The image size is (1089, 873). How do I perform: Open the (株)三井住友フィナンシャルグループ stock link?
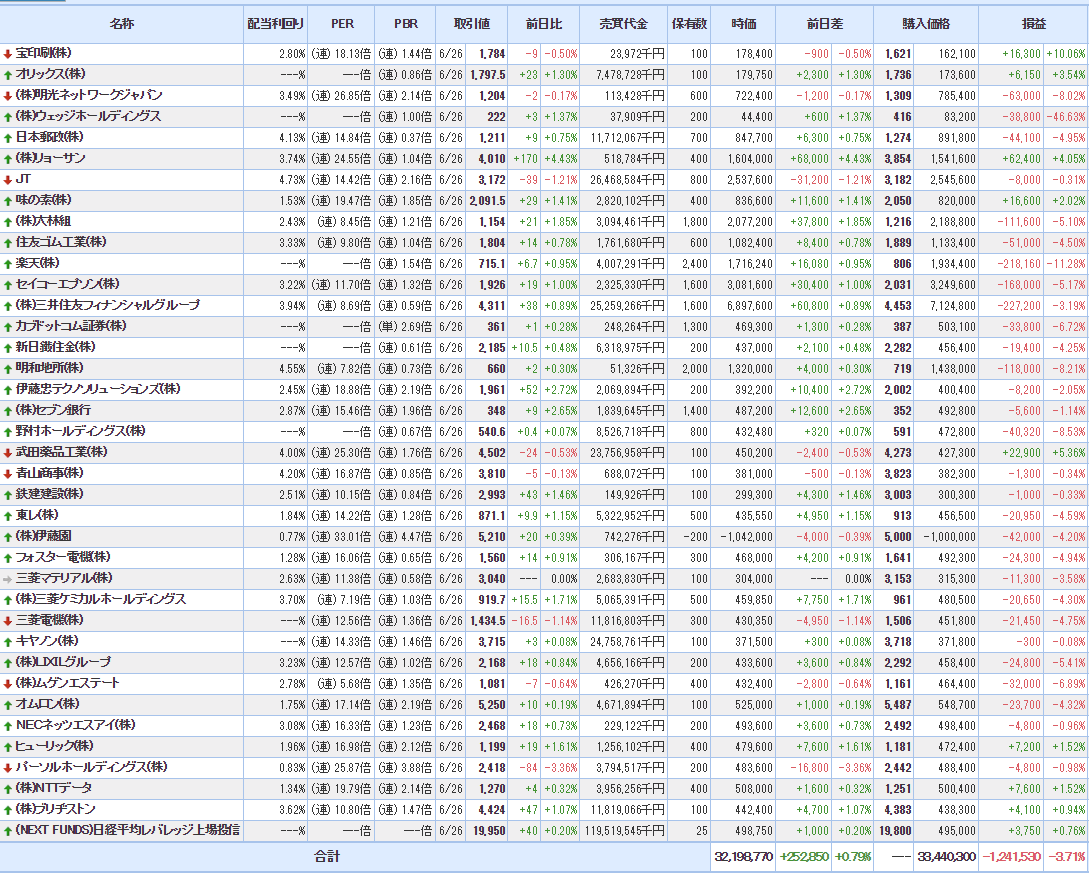coord(108,305)
